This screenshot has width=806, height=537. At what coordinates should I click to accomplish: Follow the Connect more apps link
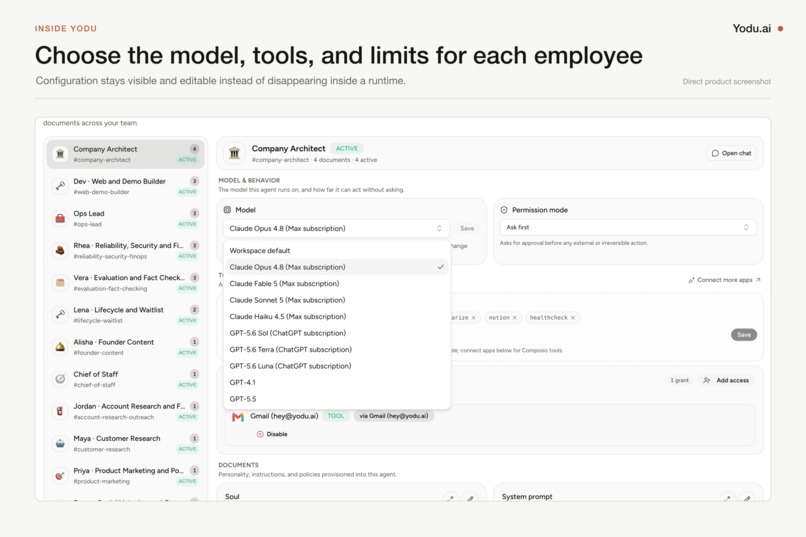tap(724, 280)
